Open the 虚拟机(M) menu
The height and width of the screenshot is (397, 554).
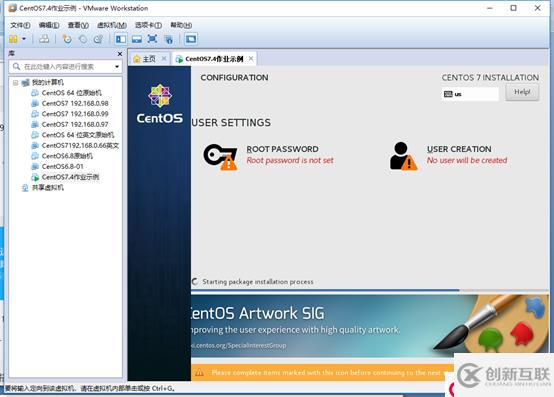pyautogui.click(x=112, y=25)
